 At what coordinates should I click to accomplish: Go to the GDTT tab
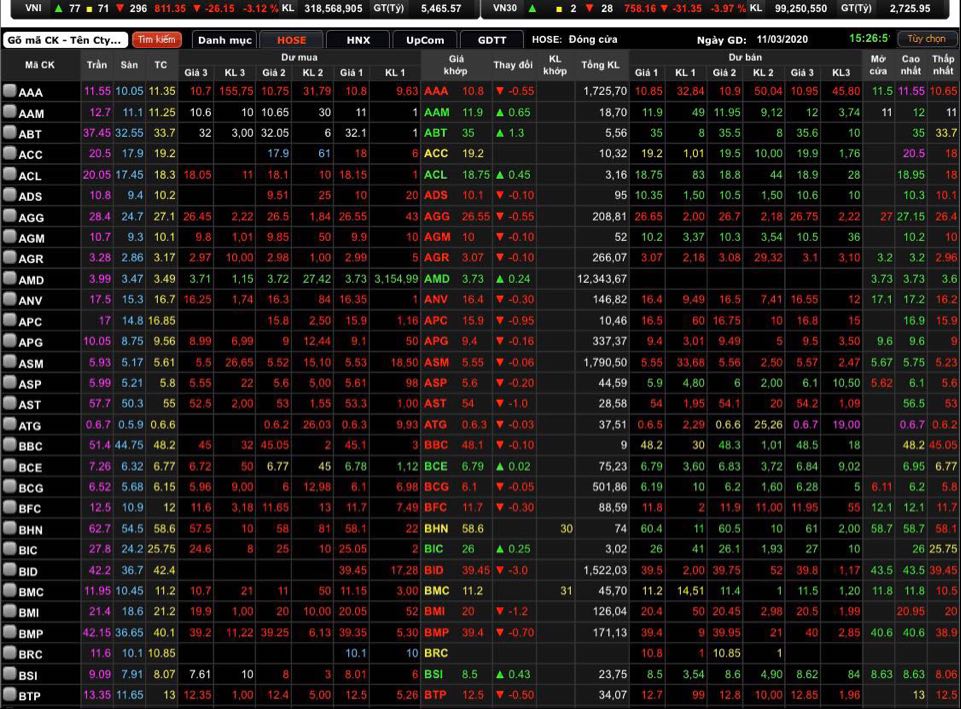[x=492, y=40]
